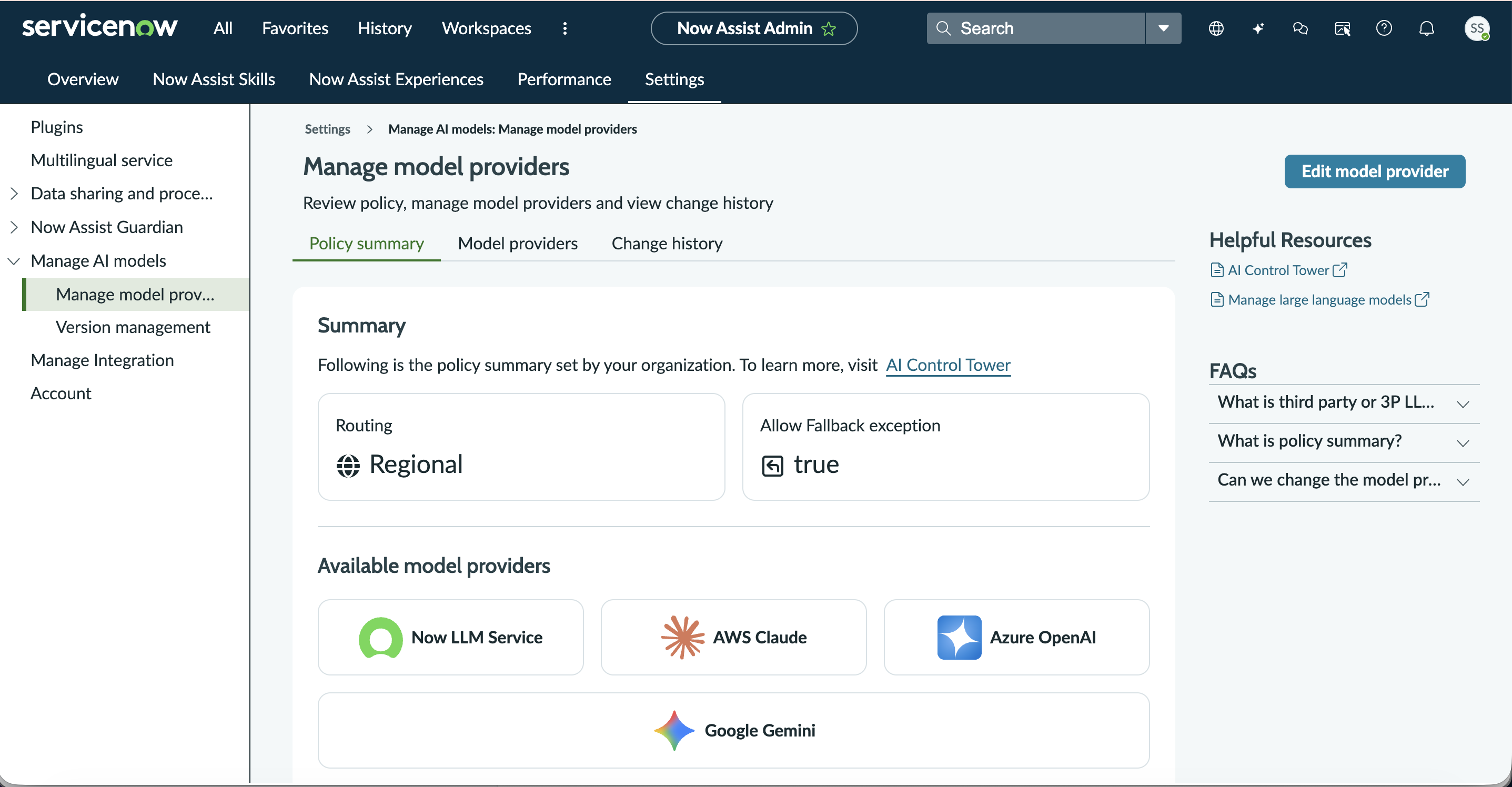Click external link icon after Manage large language models
The height and width of the screenshot is (787, 1512).
1422,299
